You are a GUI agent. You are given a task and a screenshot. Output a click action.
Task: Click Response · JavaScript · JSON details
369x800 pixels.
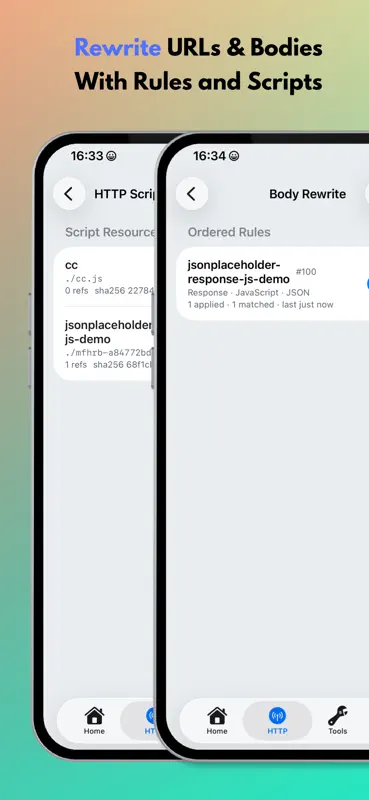(x=249, y=293)
